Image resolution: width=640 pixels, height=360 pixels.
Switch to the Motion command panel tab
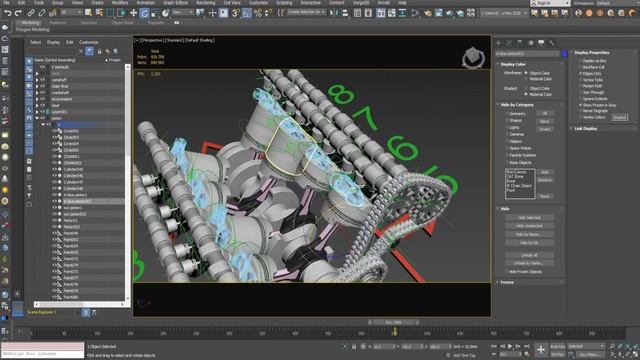click(531, 43)
